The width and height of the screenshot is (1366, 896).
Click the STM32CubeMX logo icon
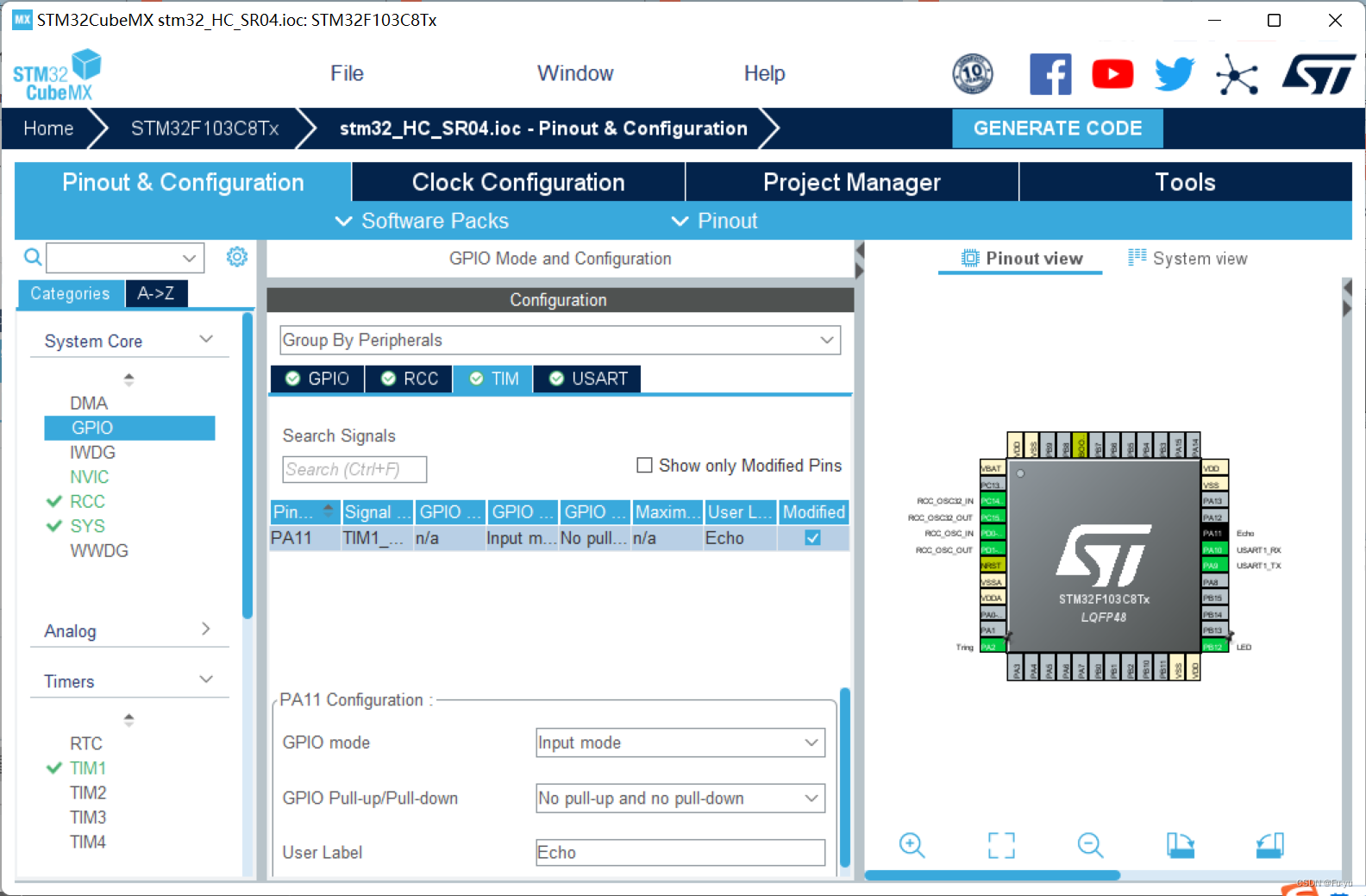[x=57, y=76]
